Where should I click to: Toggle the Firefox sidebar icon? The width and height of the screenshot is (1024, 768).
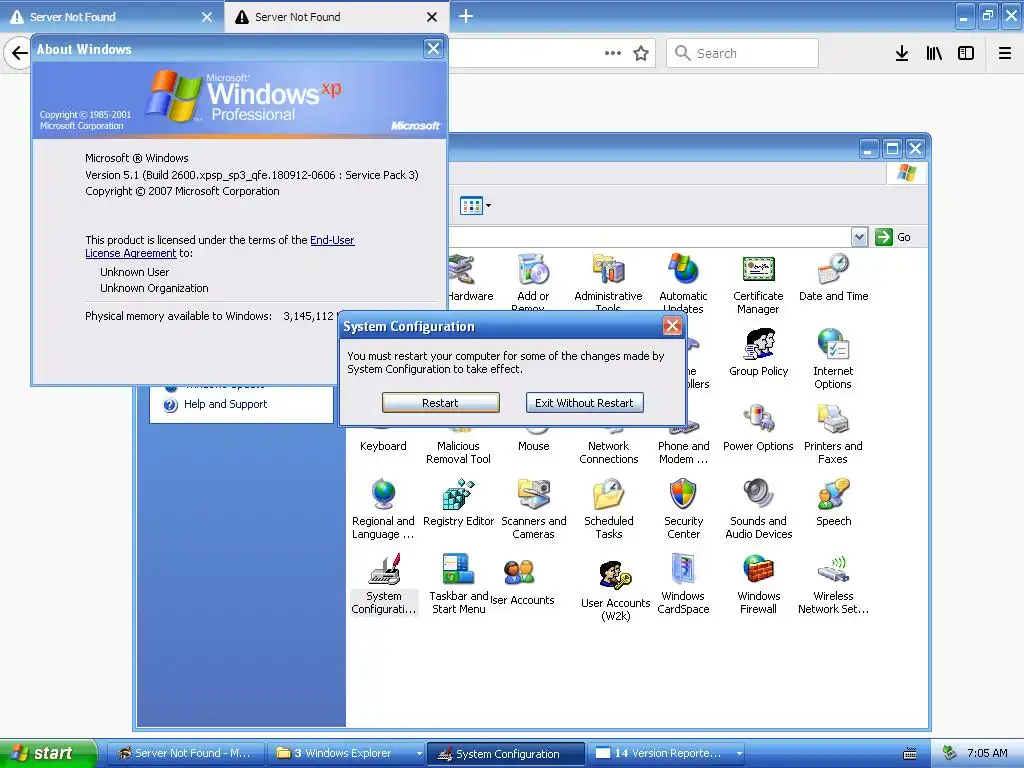tap(966, 54)
